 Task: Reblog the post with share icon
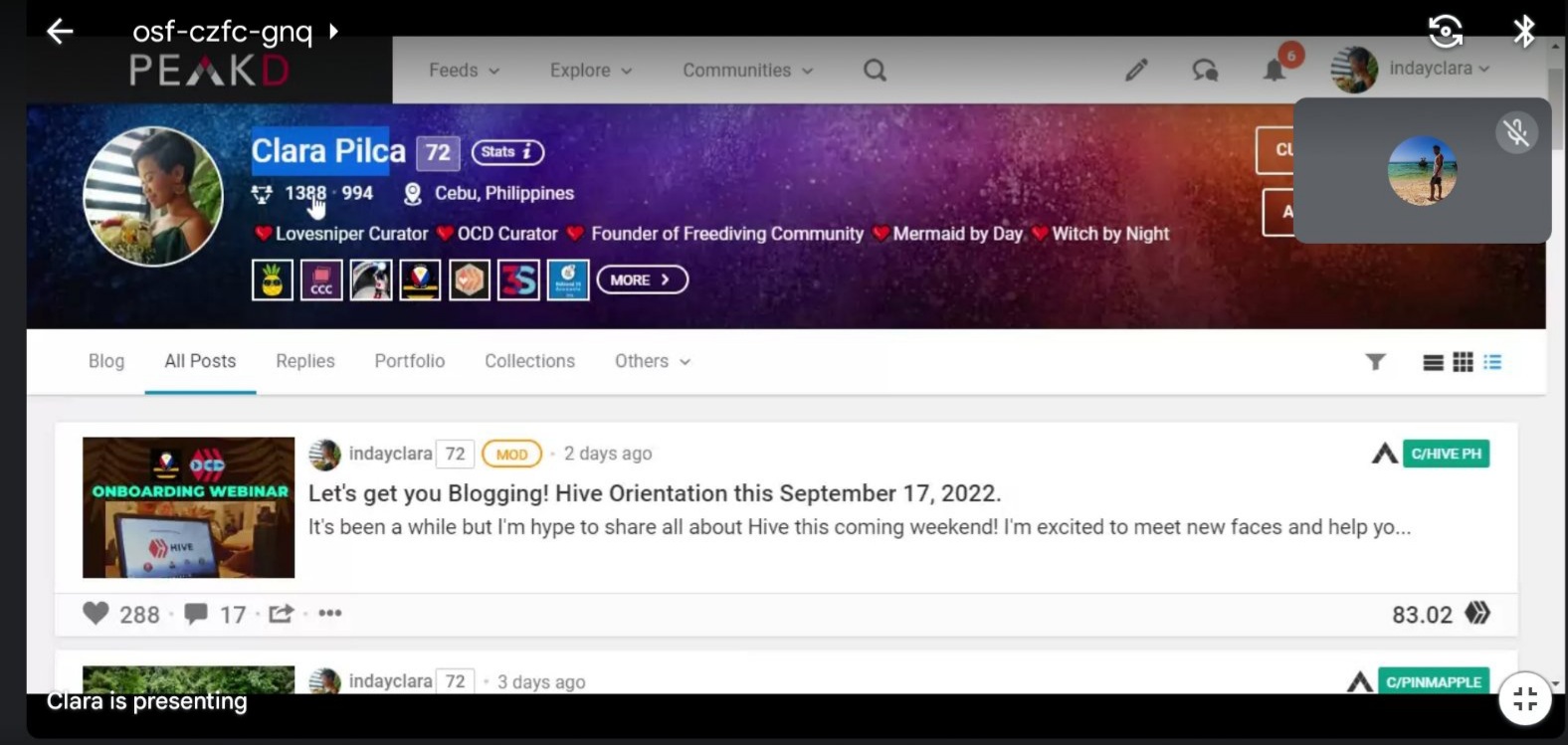tap(282, 614)
